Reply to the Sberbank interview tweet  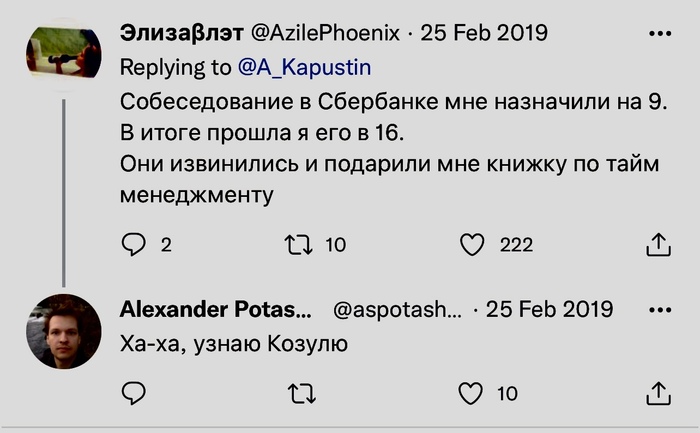[134, 243]
